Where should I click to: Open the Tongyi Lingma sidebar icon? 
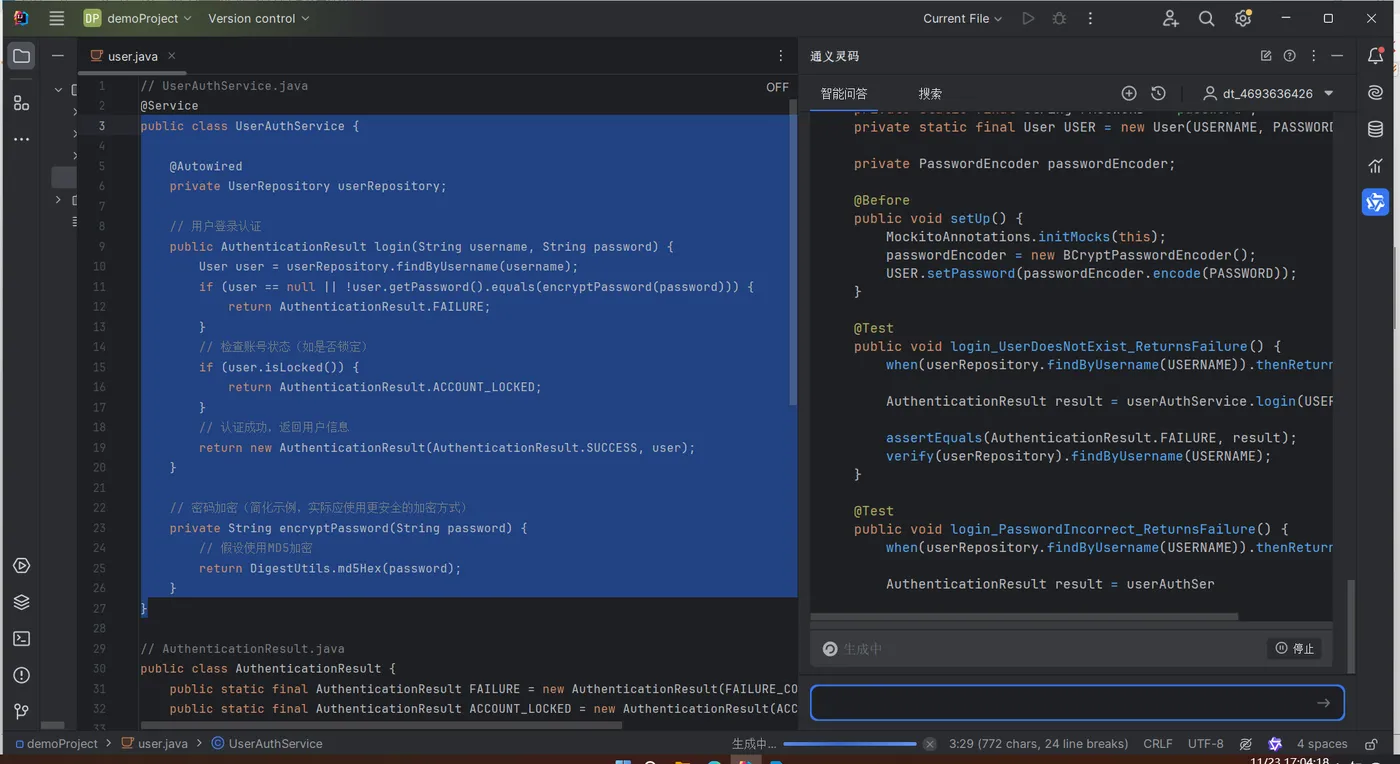point(1375,202)
